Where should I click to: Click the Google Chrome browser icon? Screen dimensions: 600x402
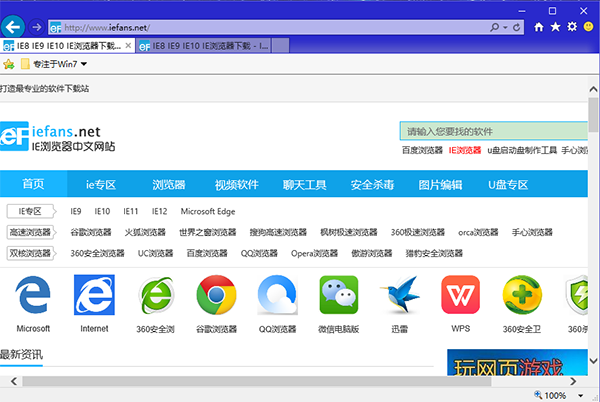[216, 297]
